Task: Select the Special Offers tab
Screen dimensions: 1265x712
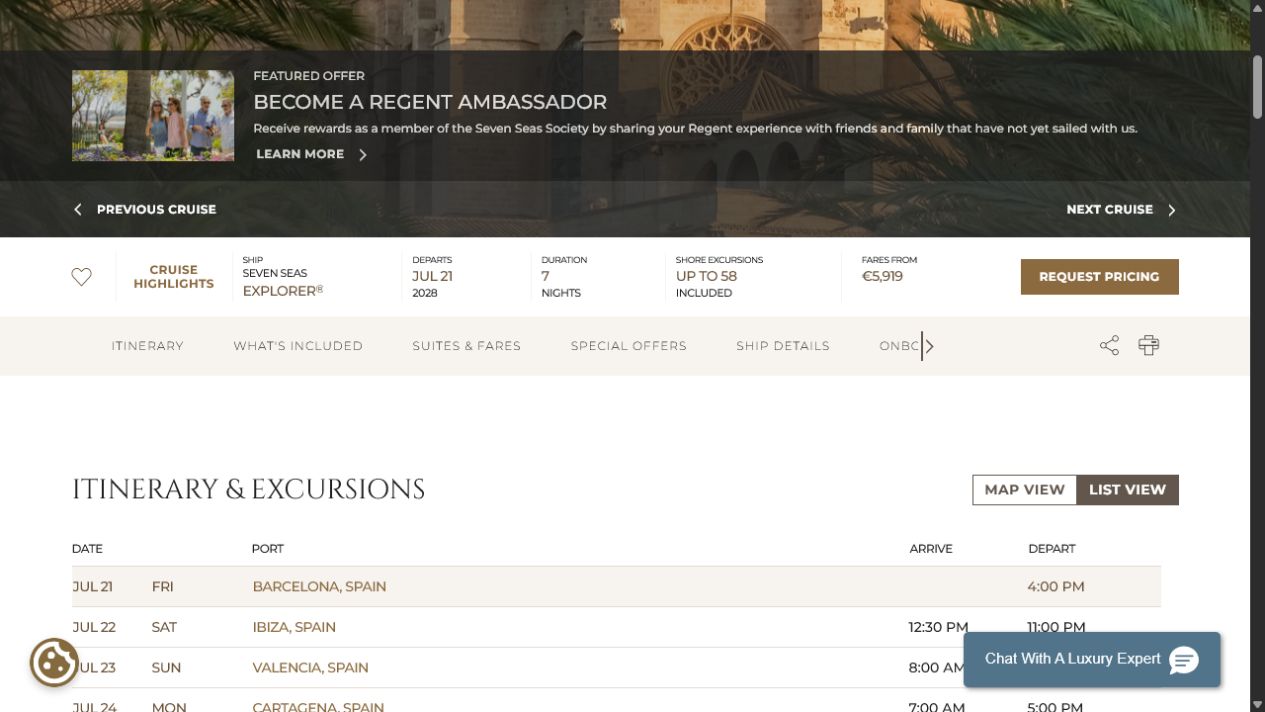Action: (x=629, y=346)
